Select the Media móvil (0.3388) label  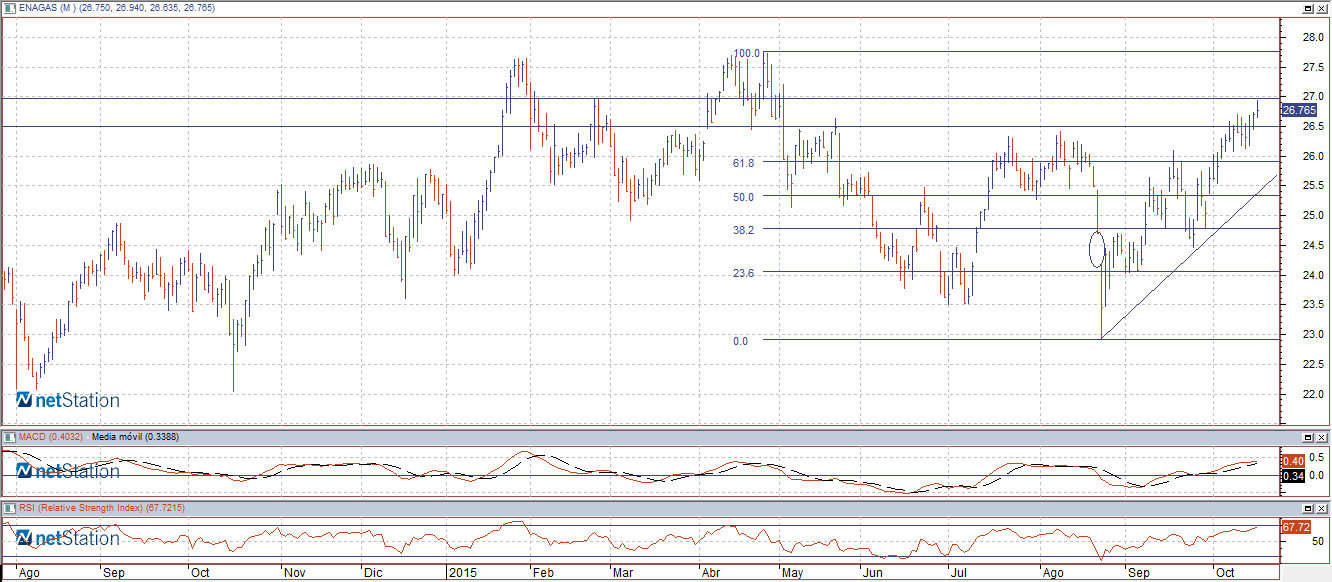[x=135, y=437]
